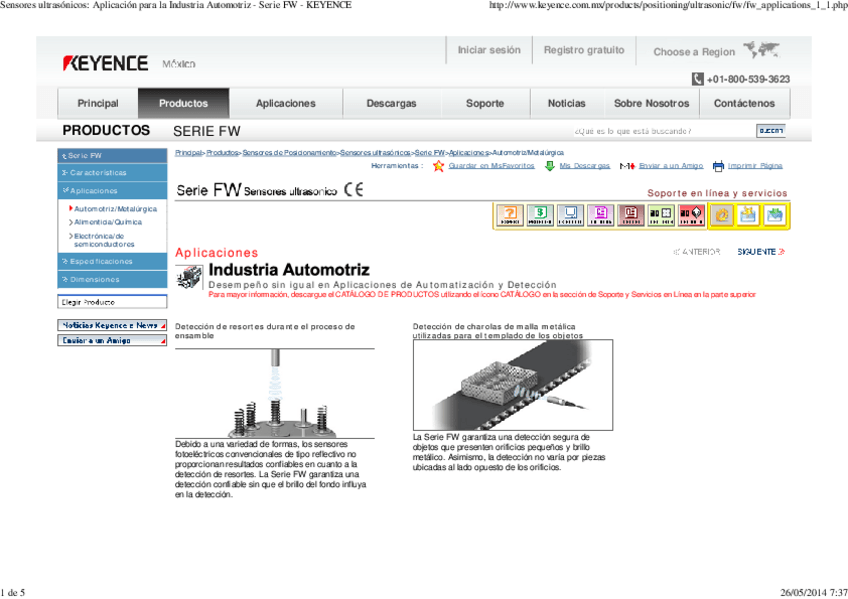Click the metal mesh tray conveyor illustration
Image resolution: width=848 pixels, height=599 pixels.
[513, 385]
